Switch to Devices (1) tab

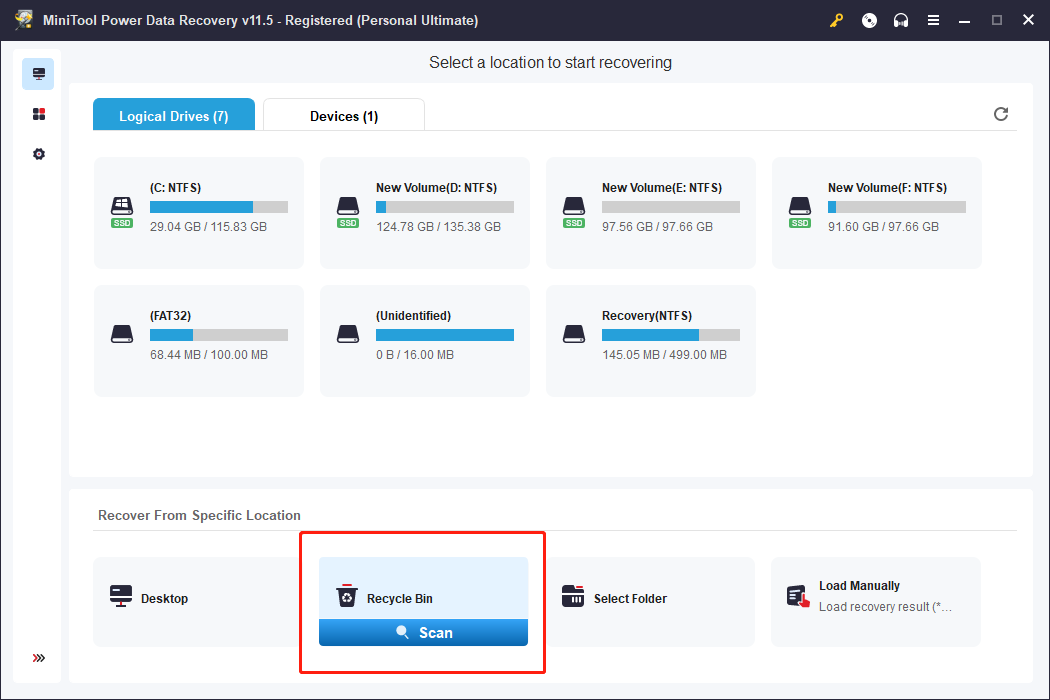pos(344,115)
